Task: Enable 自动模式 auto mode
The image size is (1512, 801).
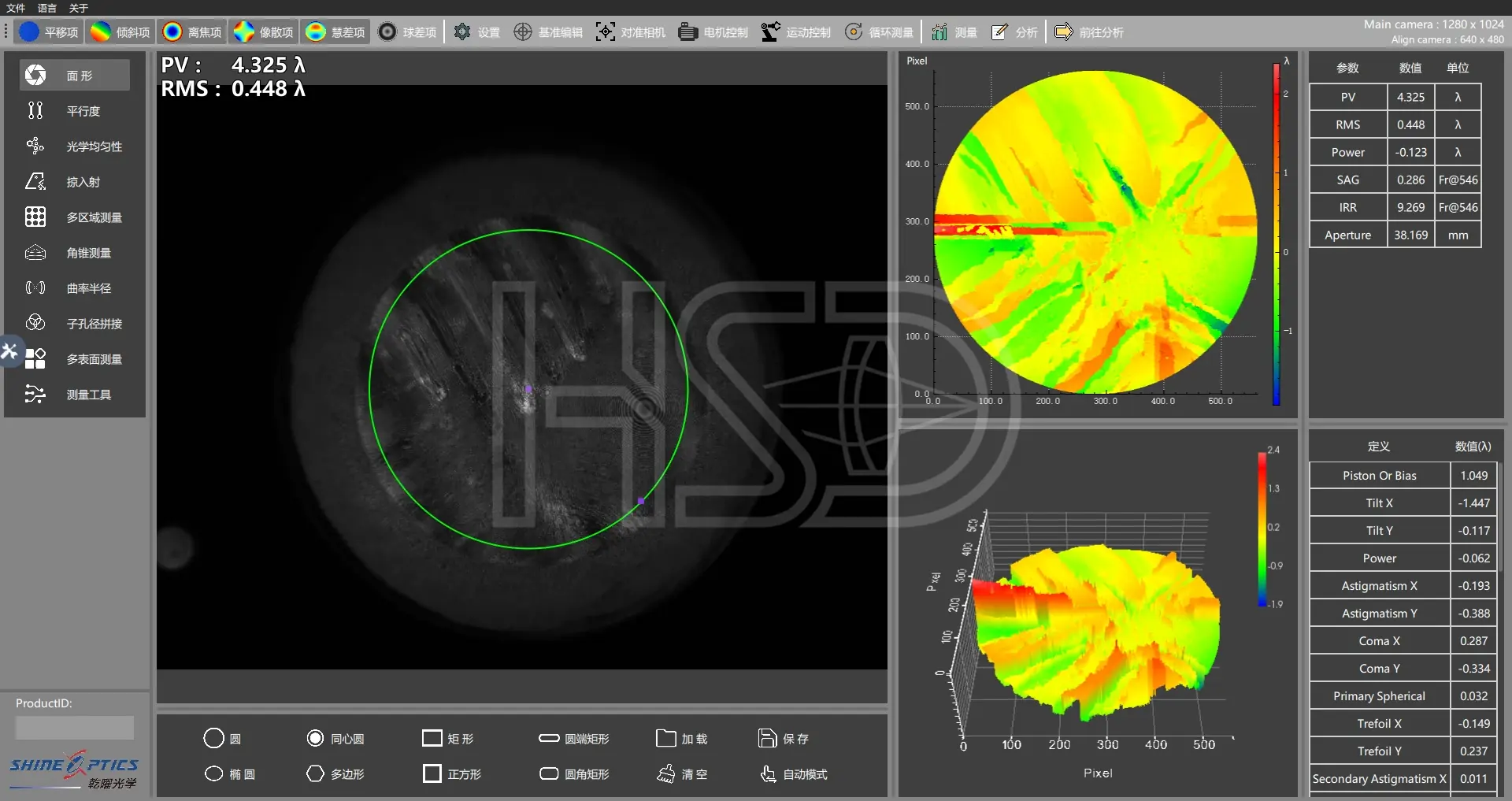Action: tap(794, 774)
